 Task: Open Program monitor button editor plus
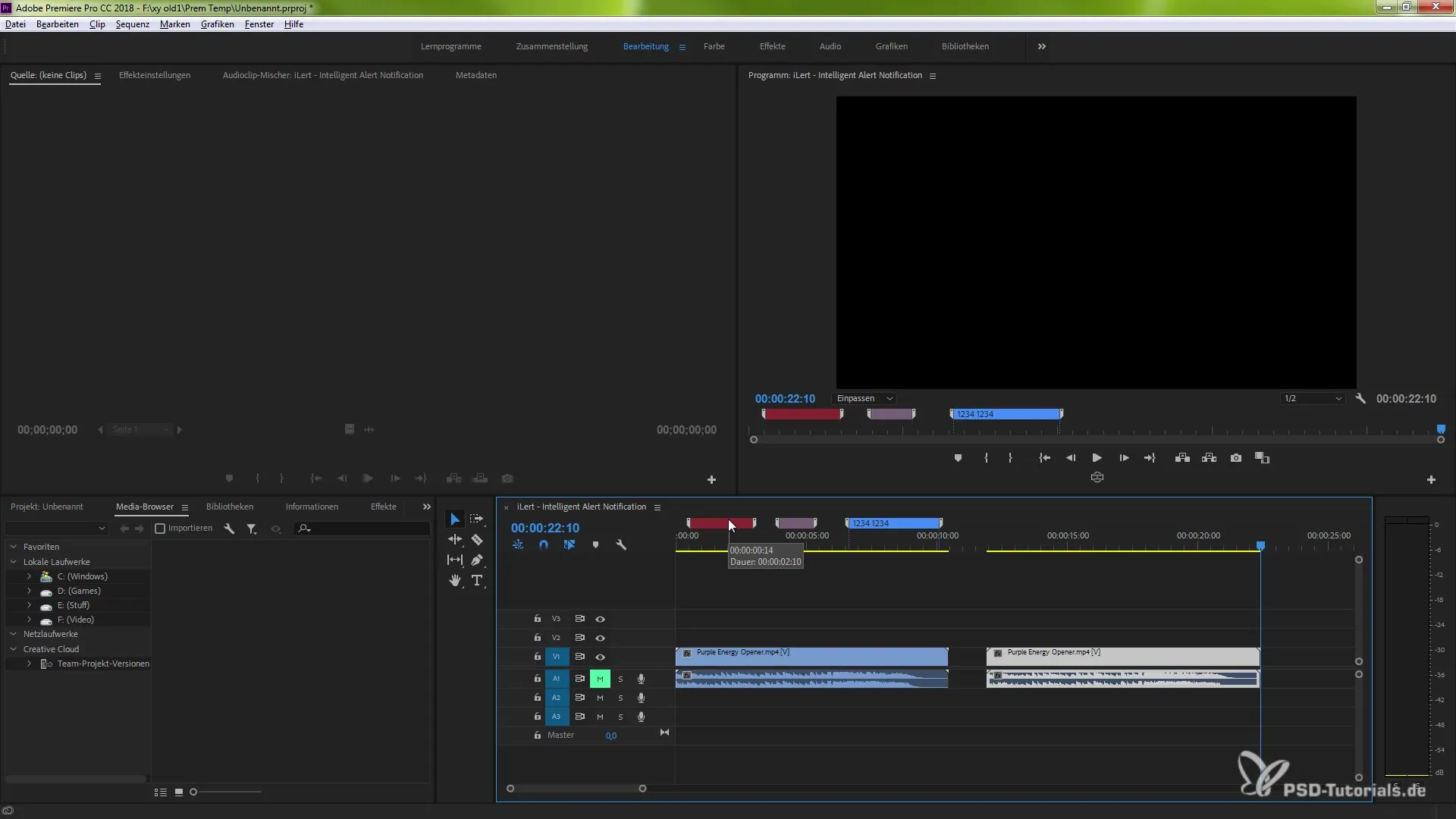[x=1431, y=480]
